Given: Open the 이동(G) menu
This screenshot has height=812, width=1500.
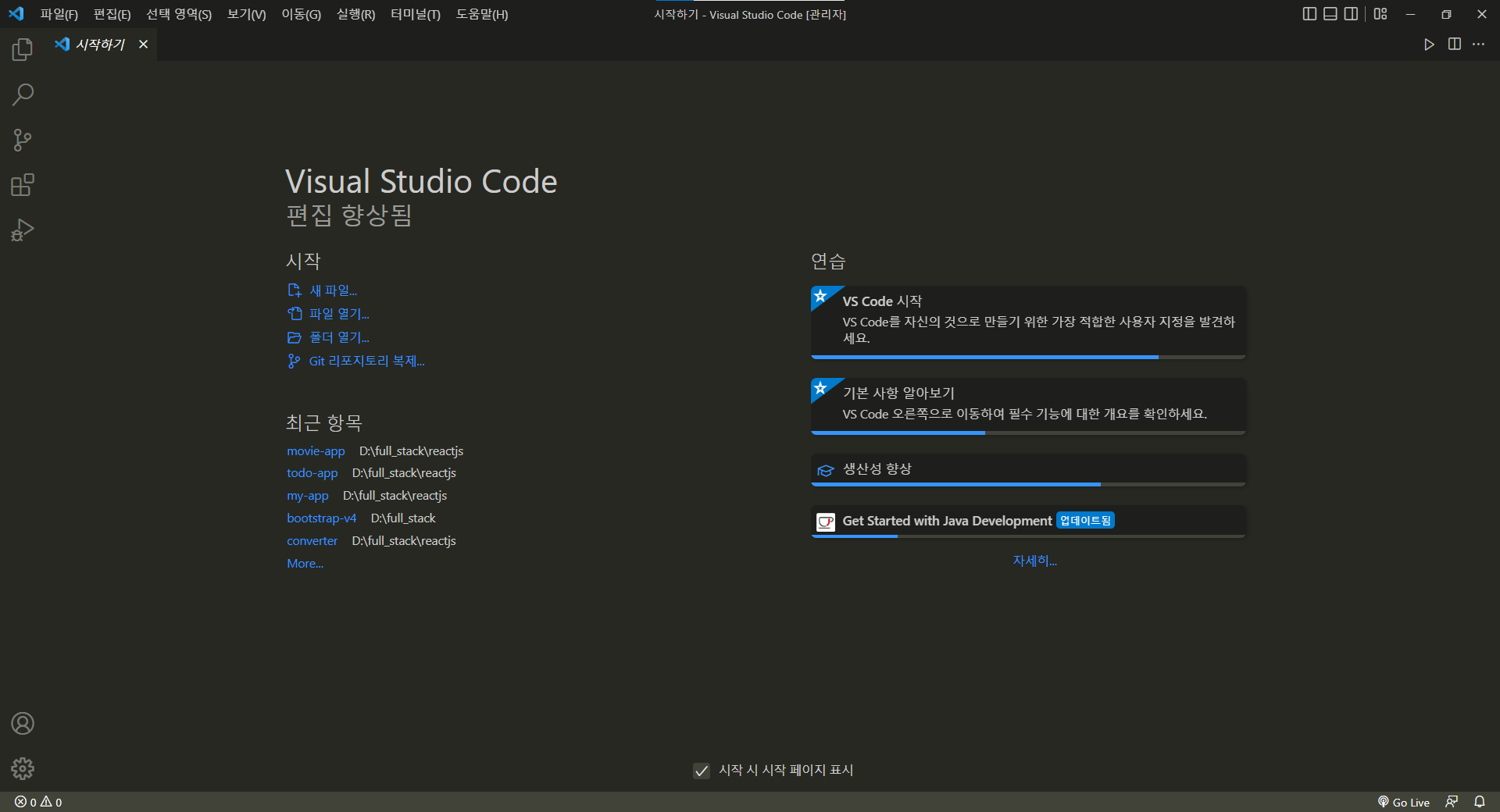Looking at the screenshot, I should click(302, 14).
